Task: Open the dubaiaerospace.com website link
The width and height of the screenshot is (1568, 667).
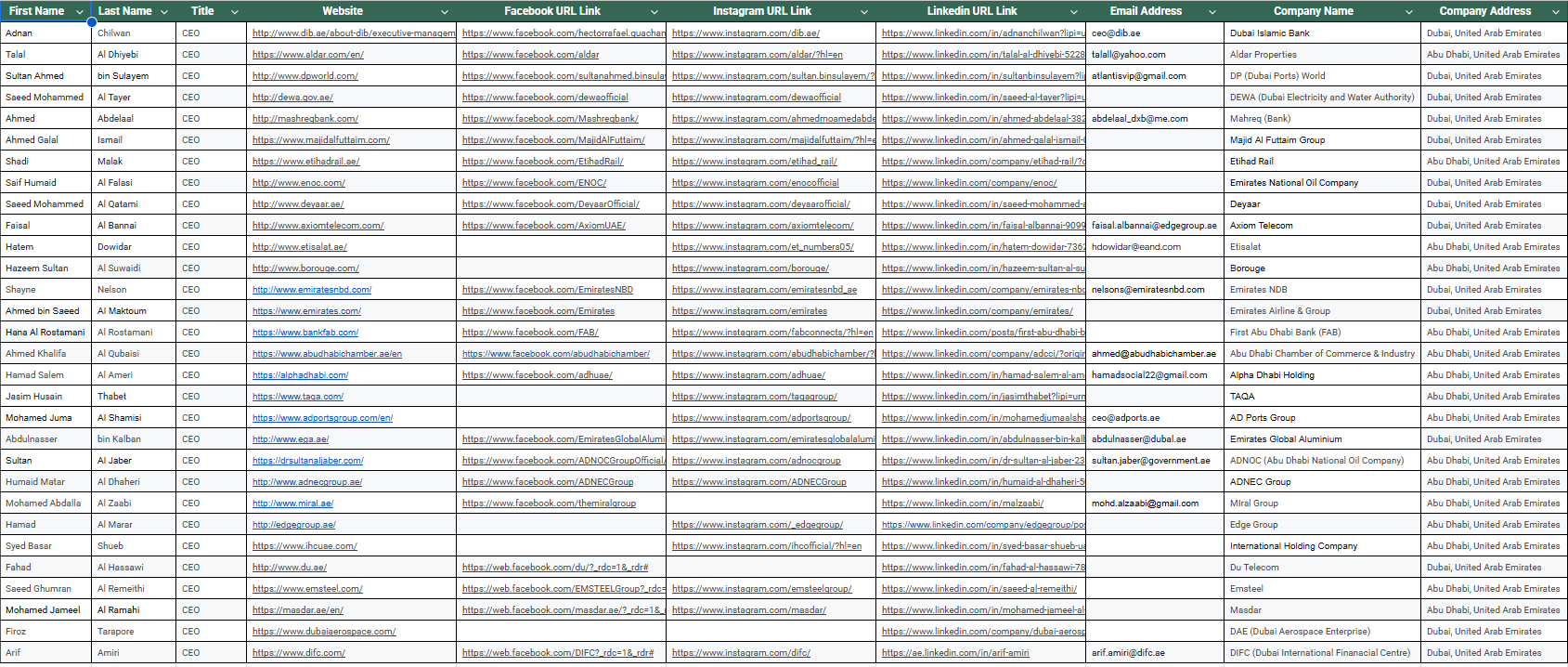Action: coord(324,632)
